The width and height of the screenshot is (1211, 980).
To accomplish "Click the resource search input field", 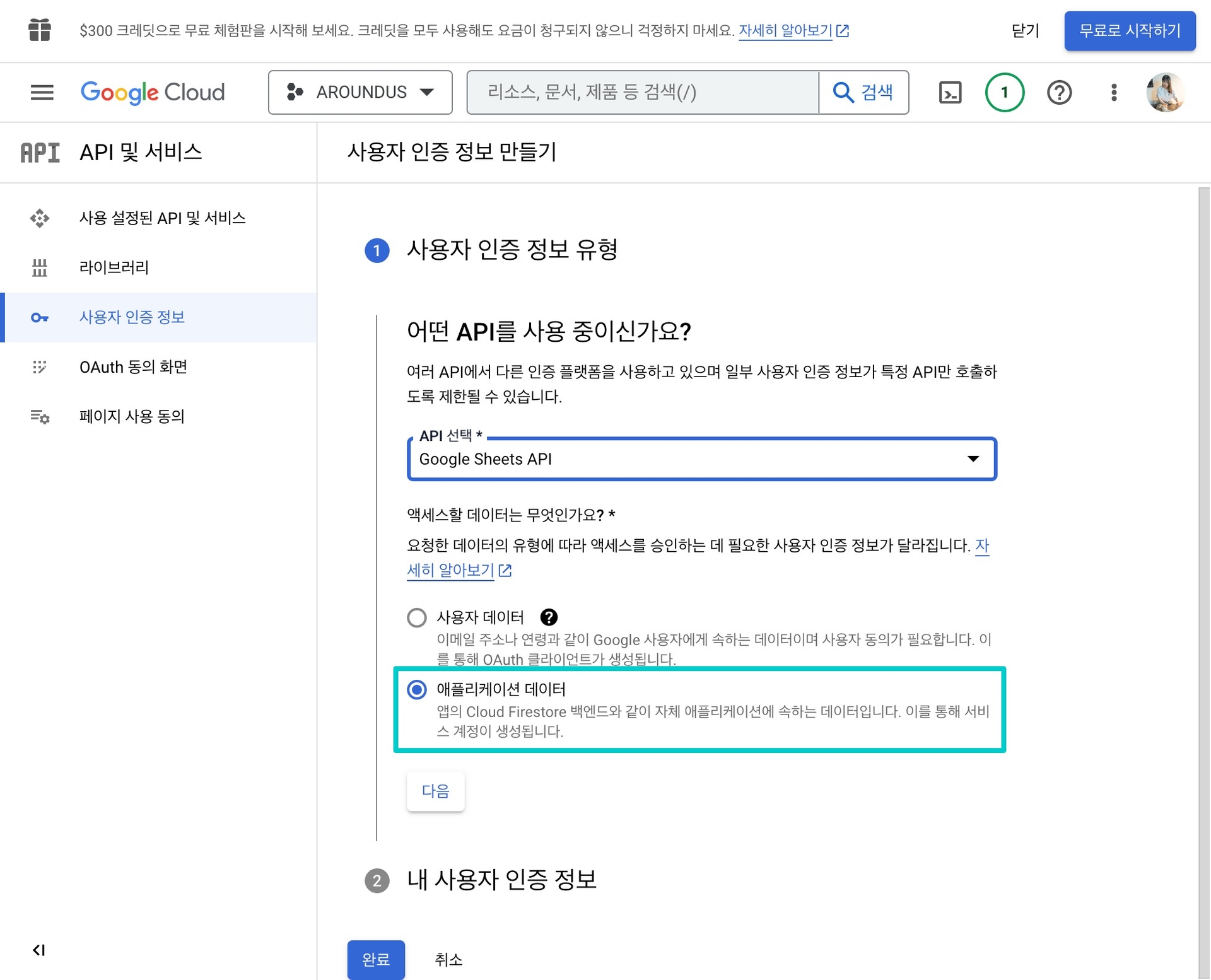I will tap(642, 92).
